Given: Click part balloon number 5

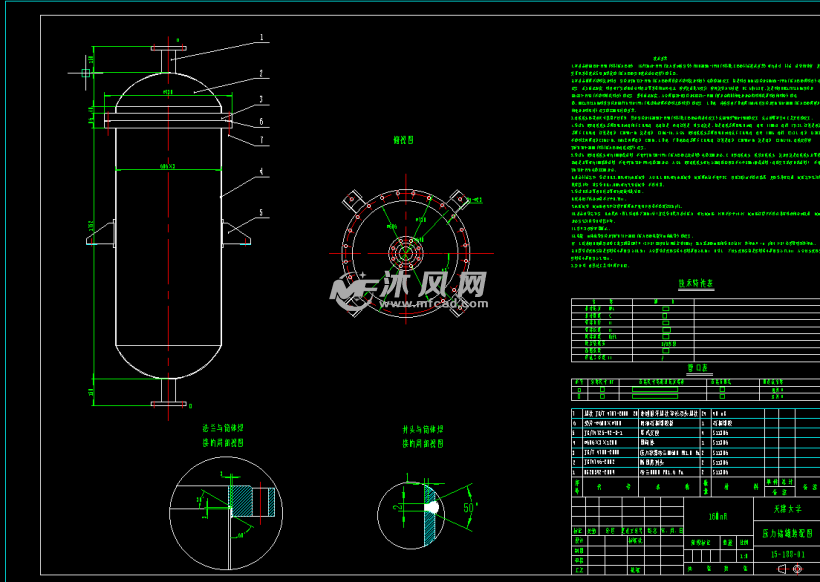Looking at the screenshot, I should (x=261, y=212).
